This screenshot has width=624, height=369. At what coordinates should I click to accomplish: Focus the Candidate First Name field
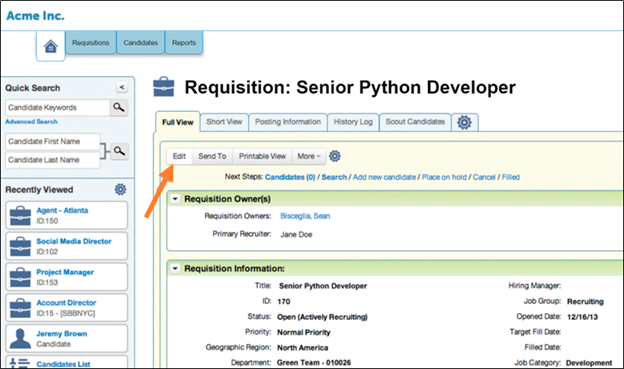53,141
